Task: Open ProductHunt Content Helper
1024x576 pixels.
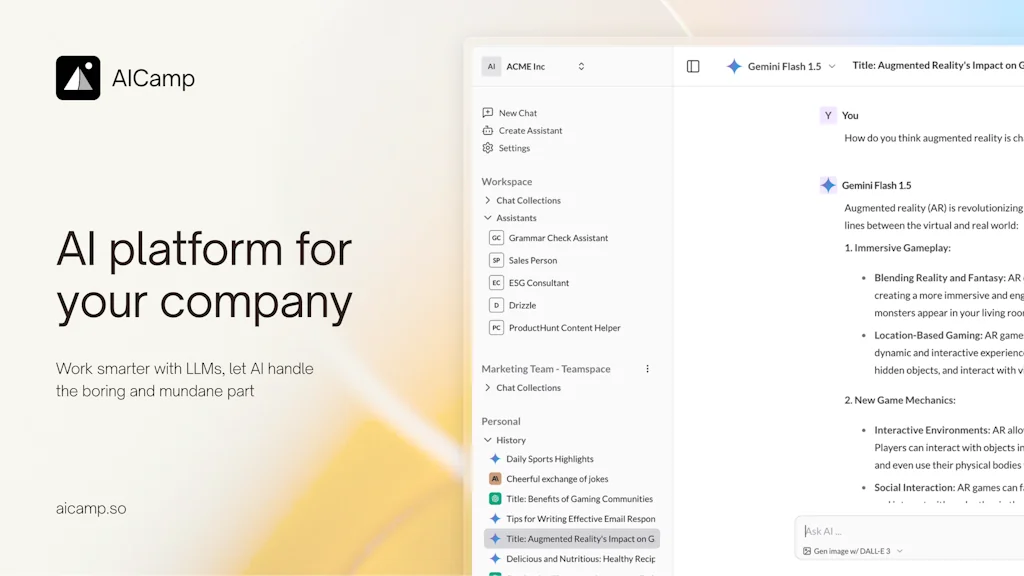Action: click(x=565, y=328)
